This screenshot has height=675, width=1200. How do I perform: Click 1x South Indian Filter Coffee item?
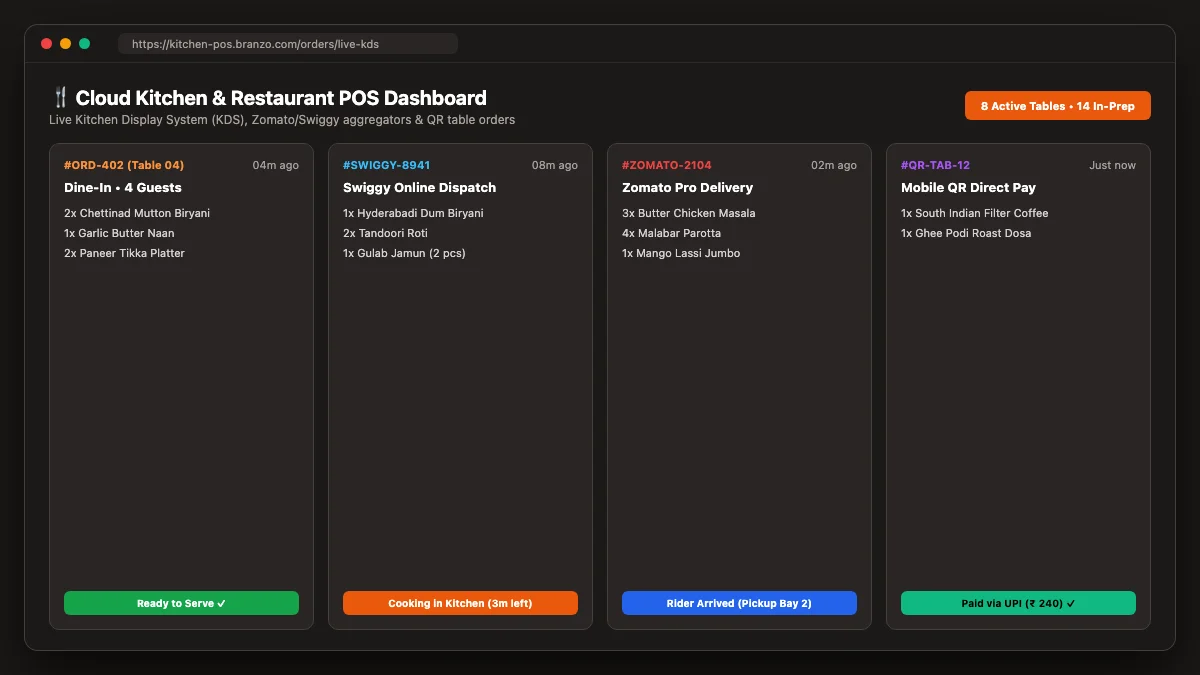point(975,213)
